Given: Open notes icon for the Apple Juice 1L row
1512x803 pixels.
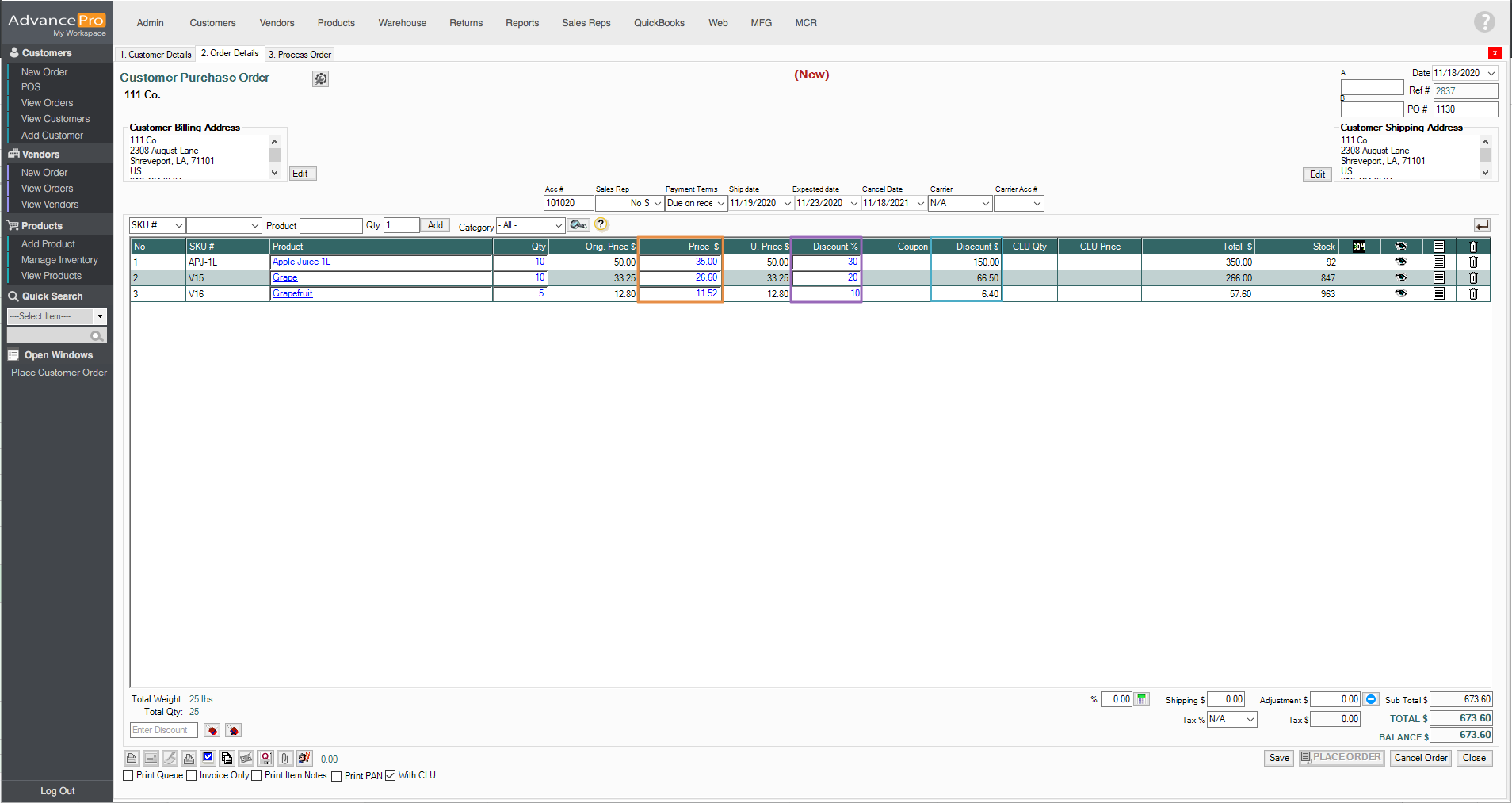Looking at the screenshot, I should (x=1438, y=262).
